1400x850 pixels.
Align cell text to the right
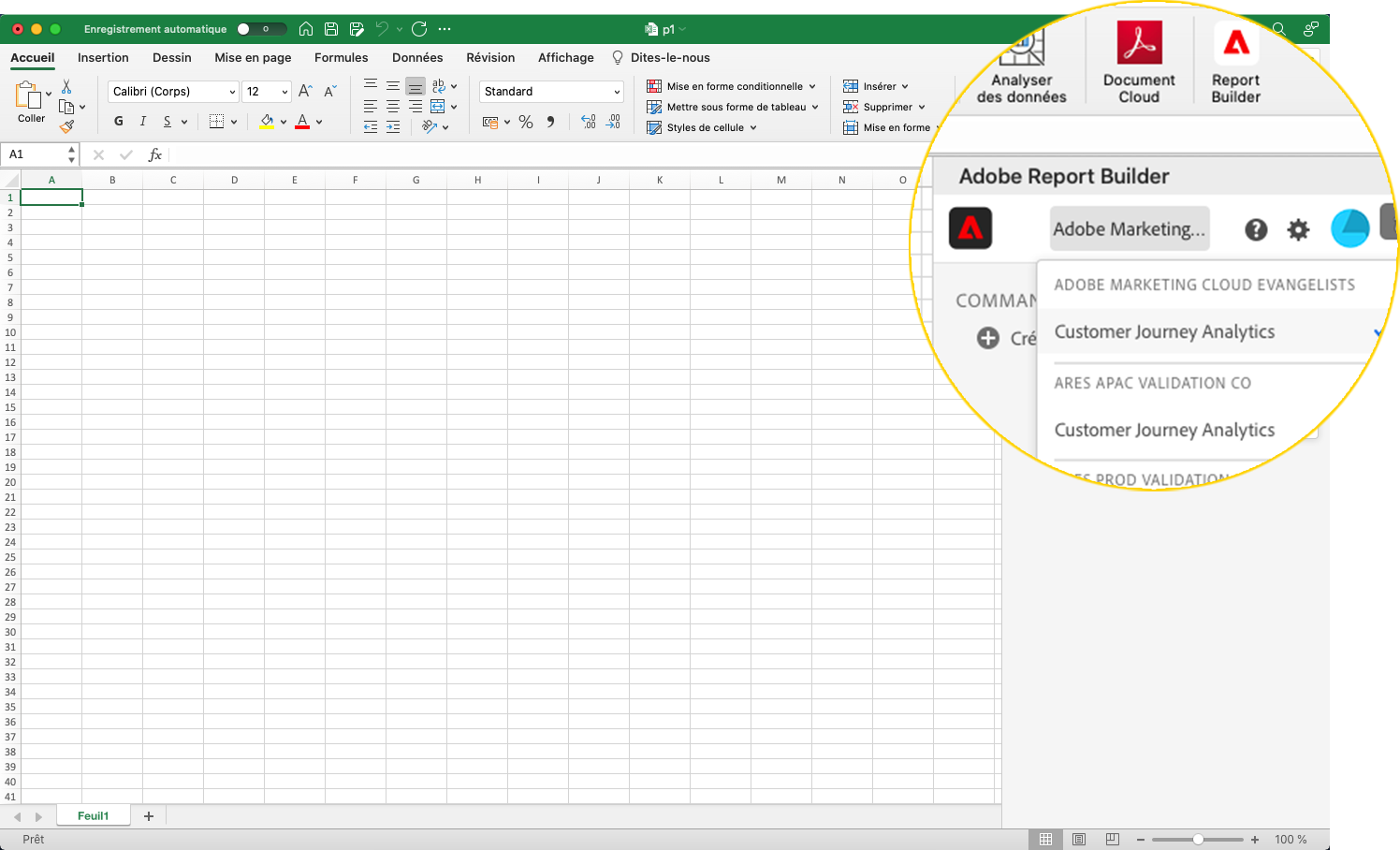tap(416, 107)
